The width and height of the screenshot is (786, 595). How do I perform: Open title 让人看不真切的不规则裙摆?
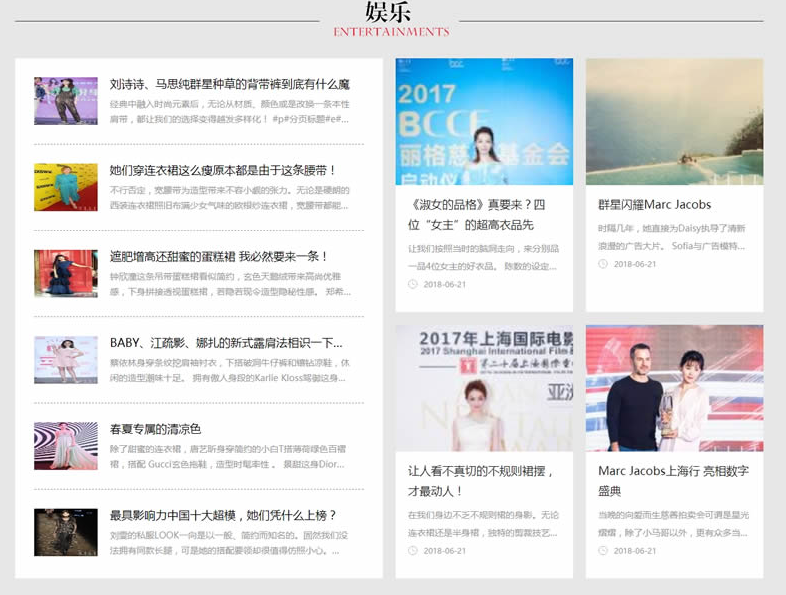(x=480, y=481)
